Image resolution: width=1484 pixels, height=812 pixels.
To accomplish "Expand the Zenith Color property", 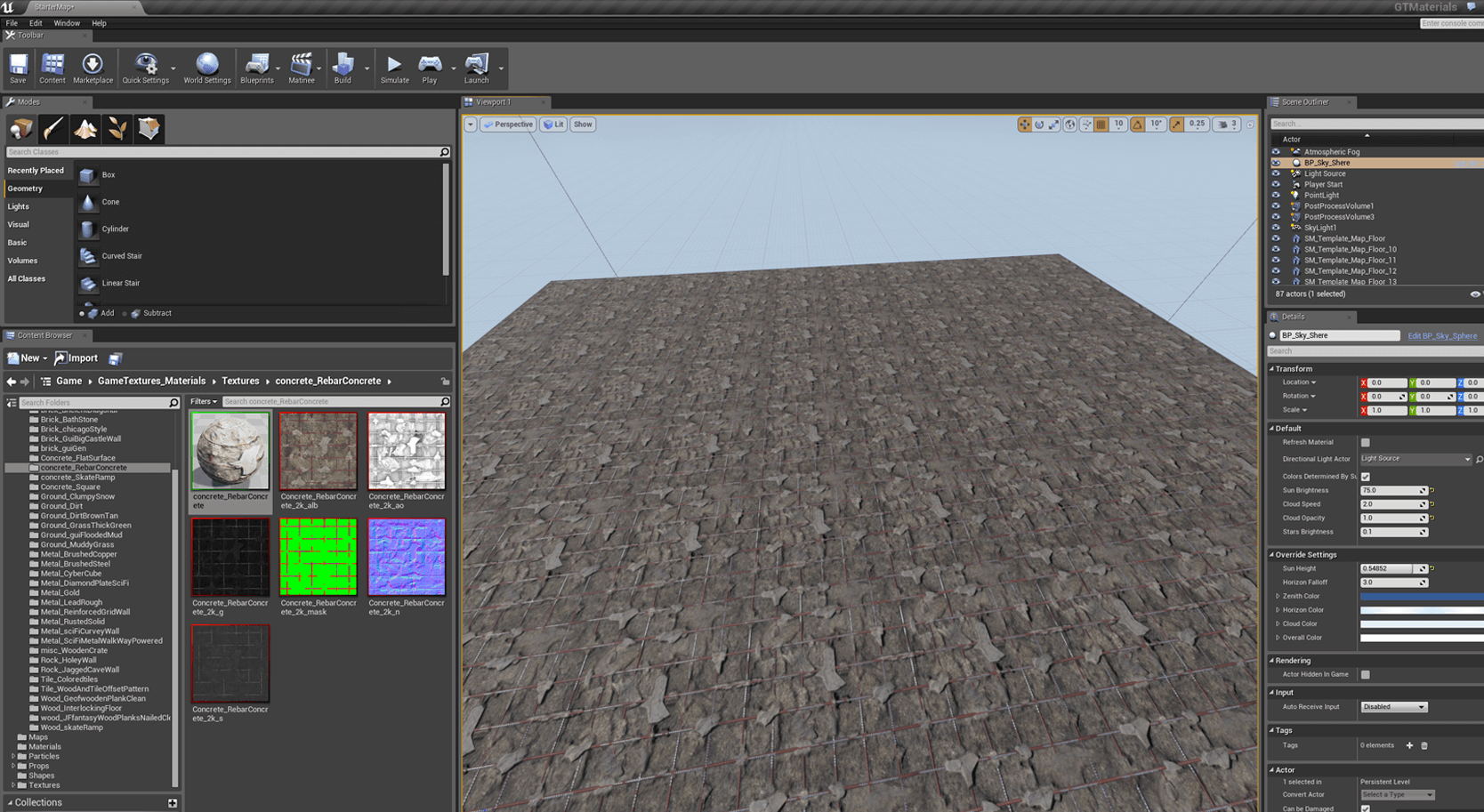I will pyautogui.click(x=1278, y=597).
